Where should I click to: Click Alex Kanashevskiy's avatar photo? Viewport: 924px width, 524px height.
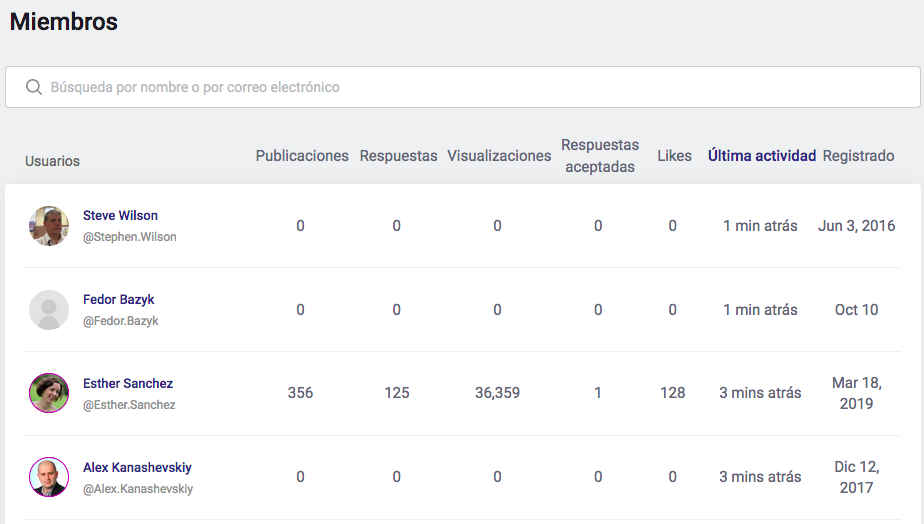(x=48, y=478)
